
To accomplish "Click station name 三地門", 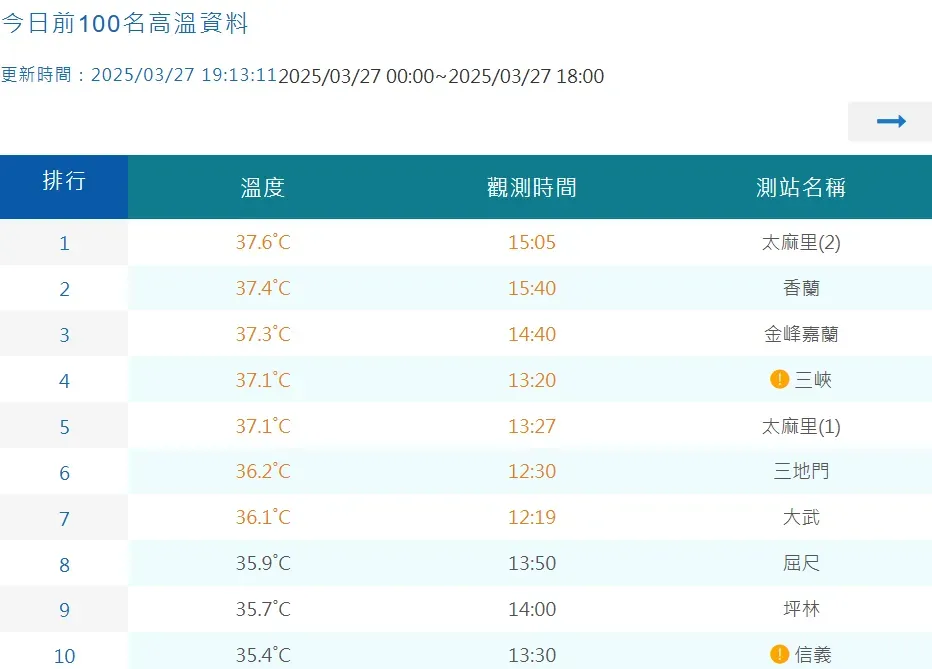I will pyautogui.click(x=801, y=471).
